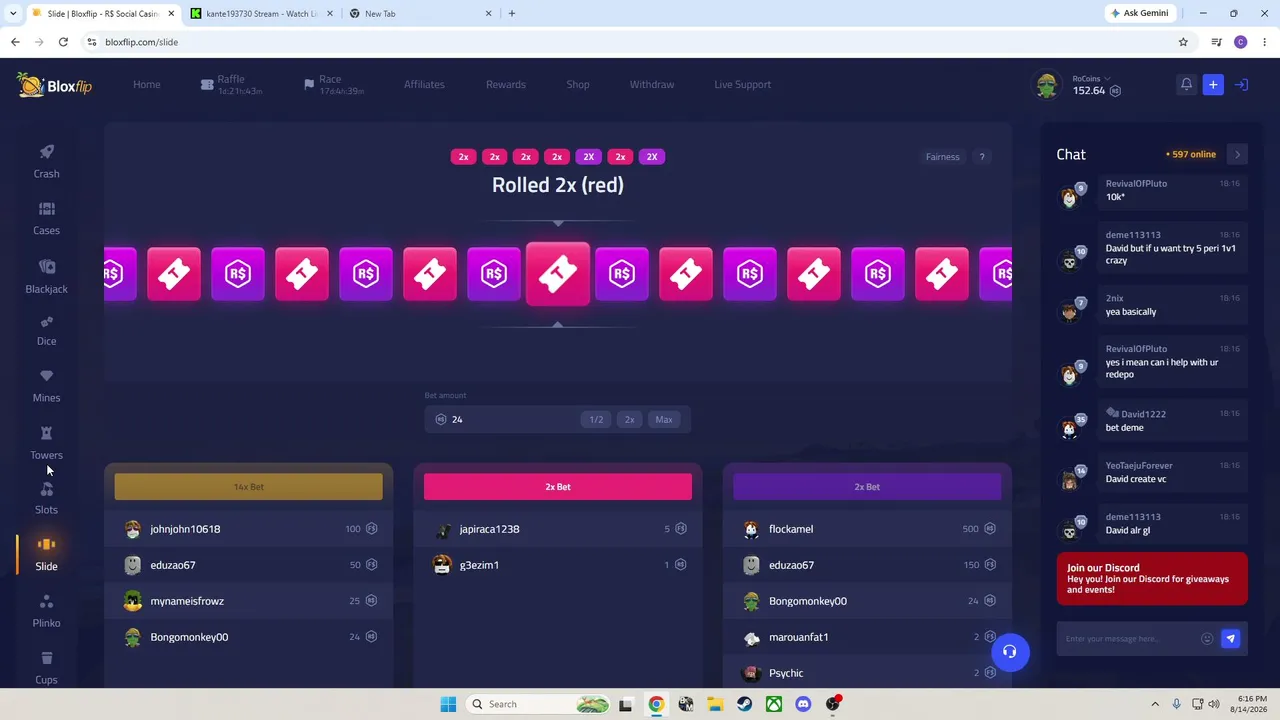Open Blackjack from the sidebar
This screenshot has width=1280, height=720.
coord(46,276)
